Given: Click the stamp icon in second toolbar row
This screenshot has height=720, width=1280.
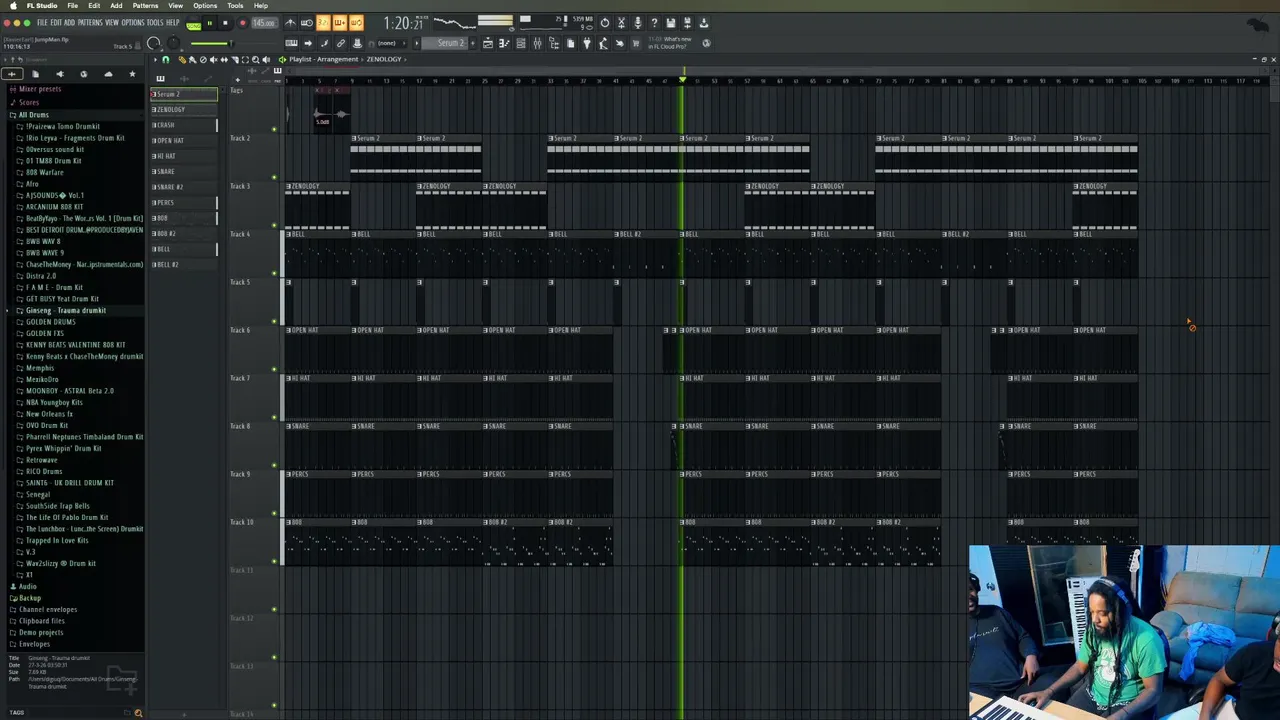Looking at the screenshot, I should pos(357,43).
